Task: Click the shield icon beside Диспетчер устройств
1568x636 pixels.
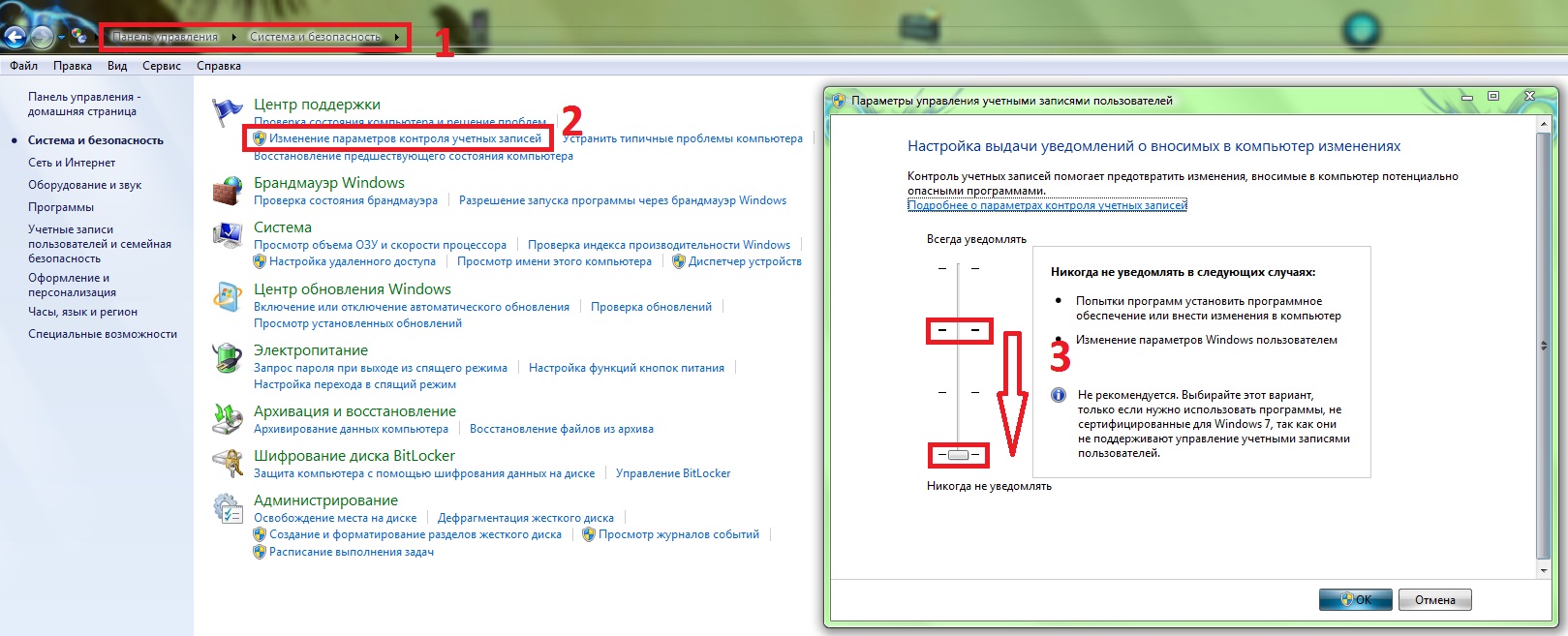Action: click(679, 261)
